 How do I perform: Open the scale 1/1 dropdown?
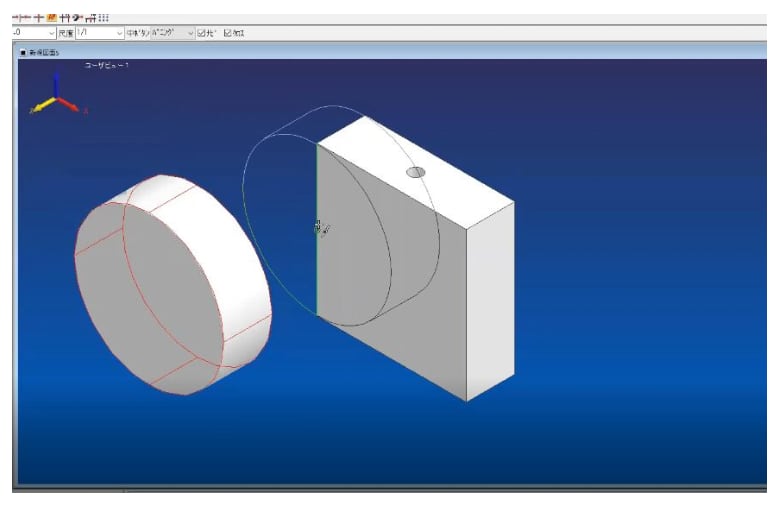99,33
